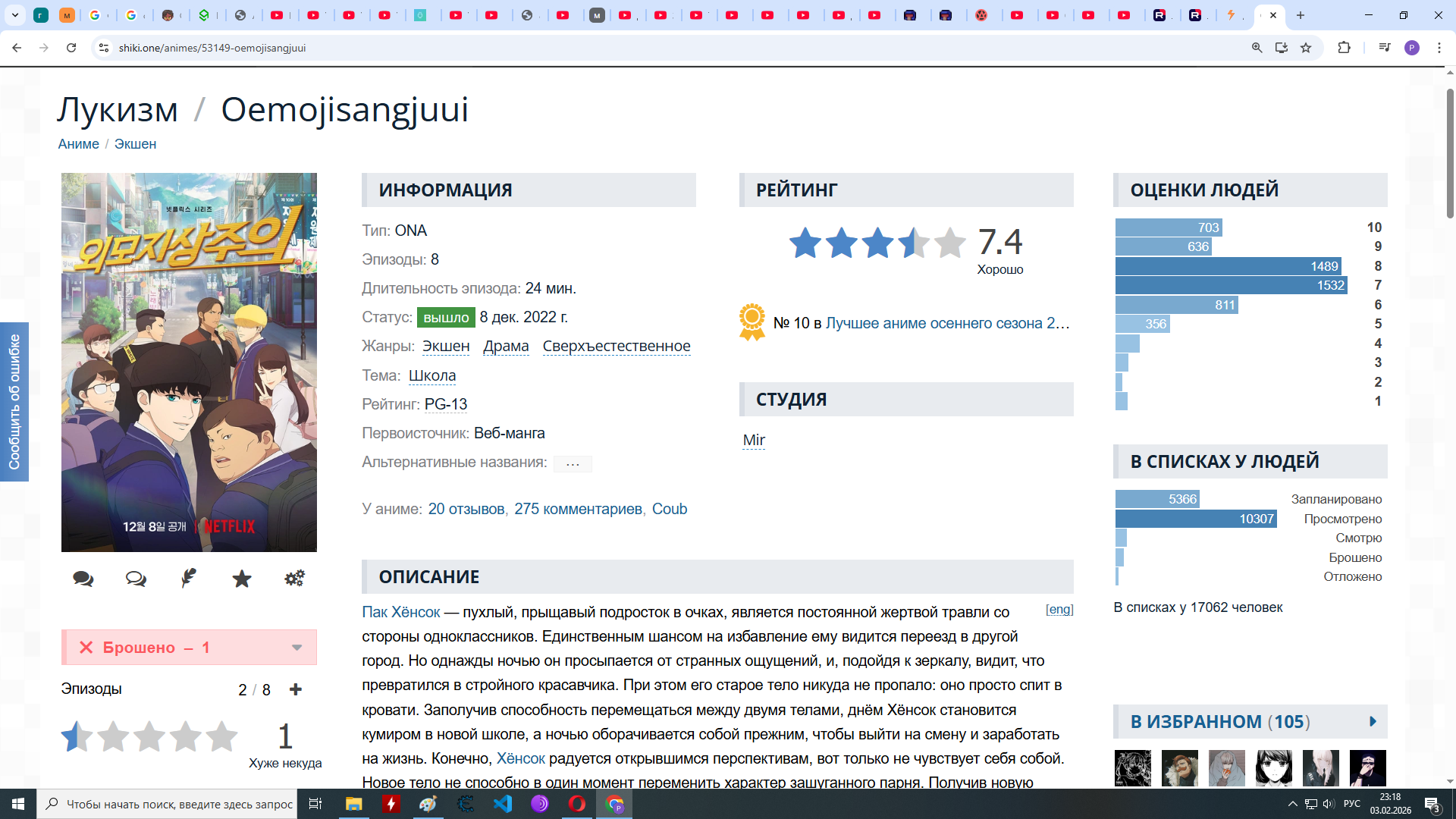
Task: Click the feather quill write-review icon
Action: (189, 579)
